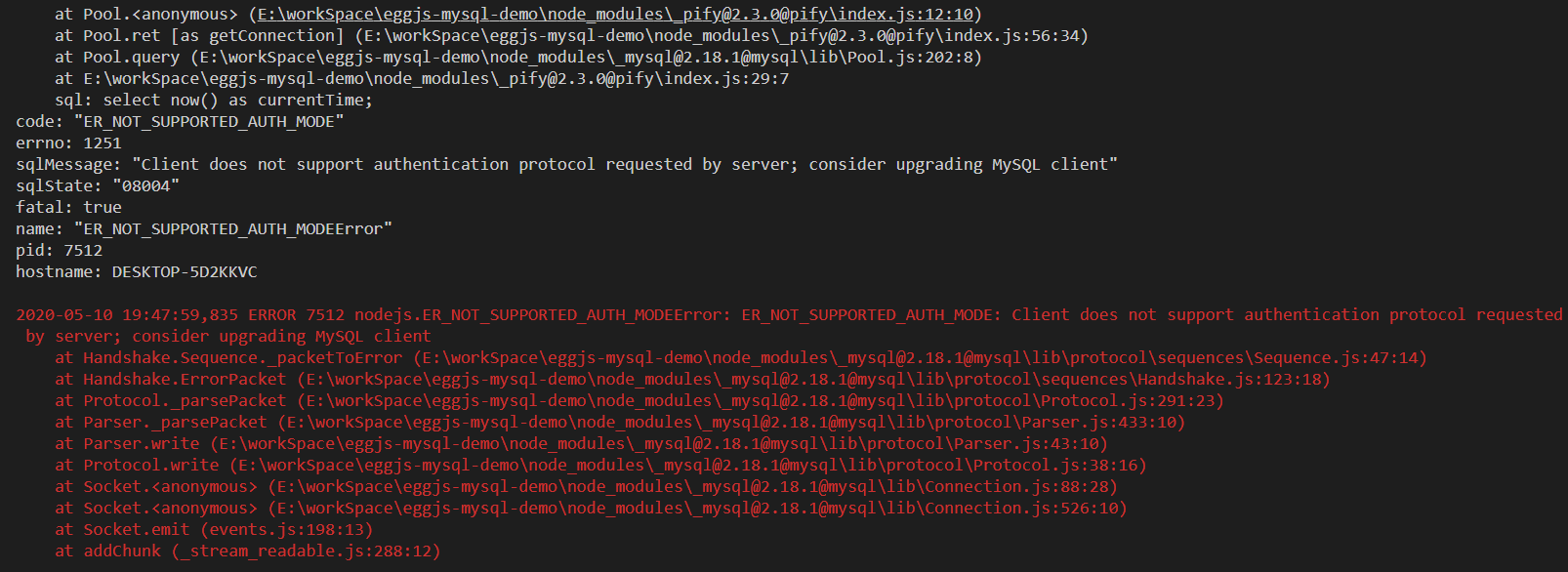
Task: Open the Connection.js:88:28 file link
Action: (692, 487)
